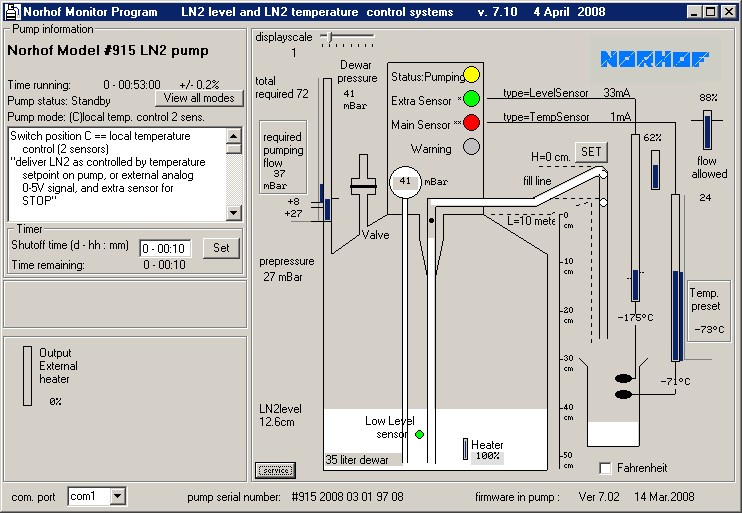Click the yellow Status Pumping indicator light
Screen dimensions: 742x513
(x=471, y=75)
